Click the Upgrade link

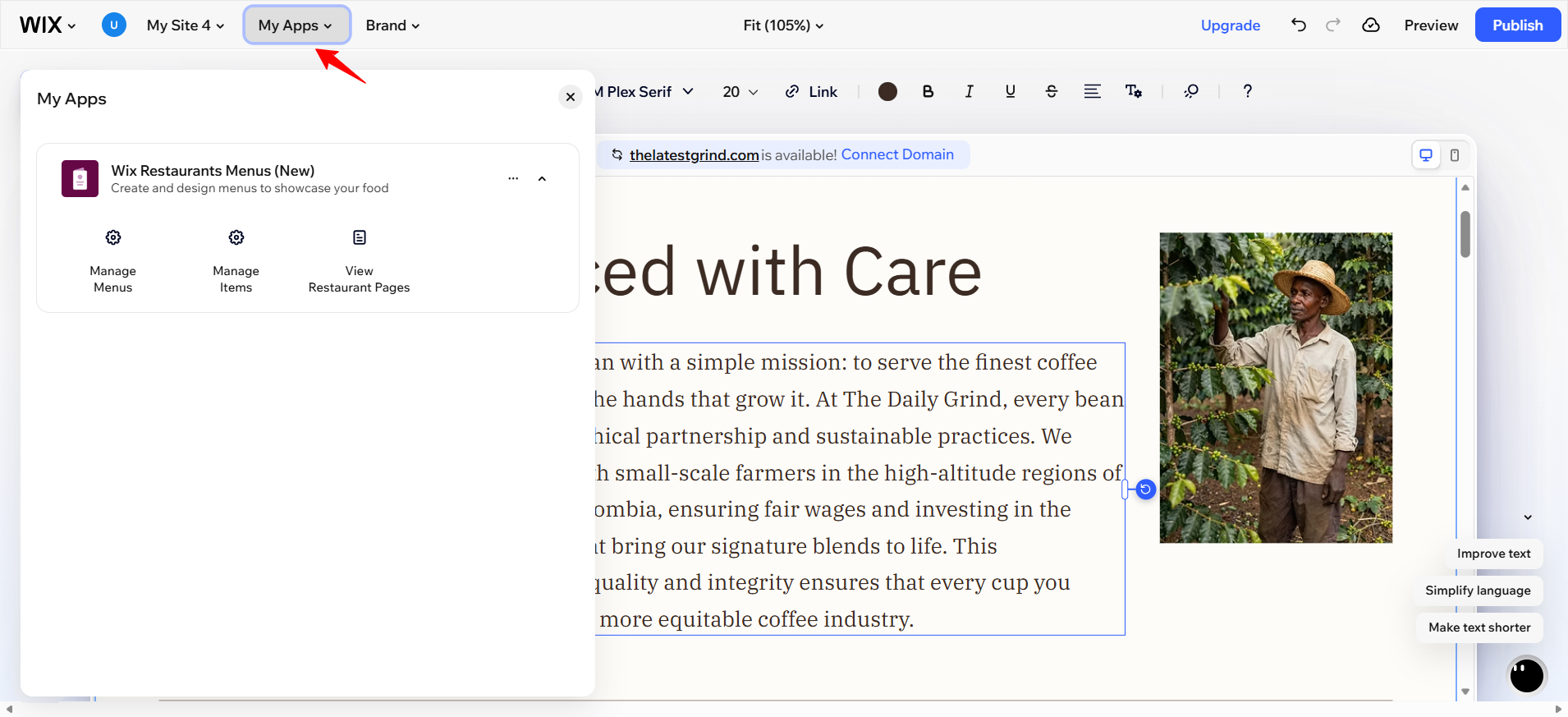[x=1230, y=25]
